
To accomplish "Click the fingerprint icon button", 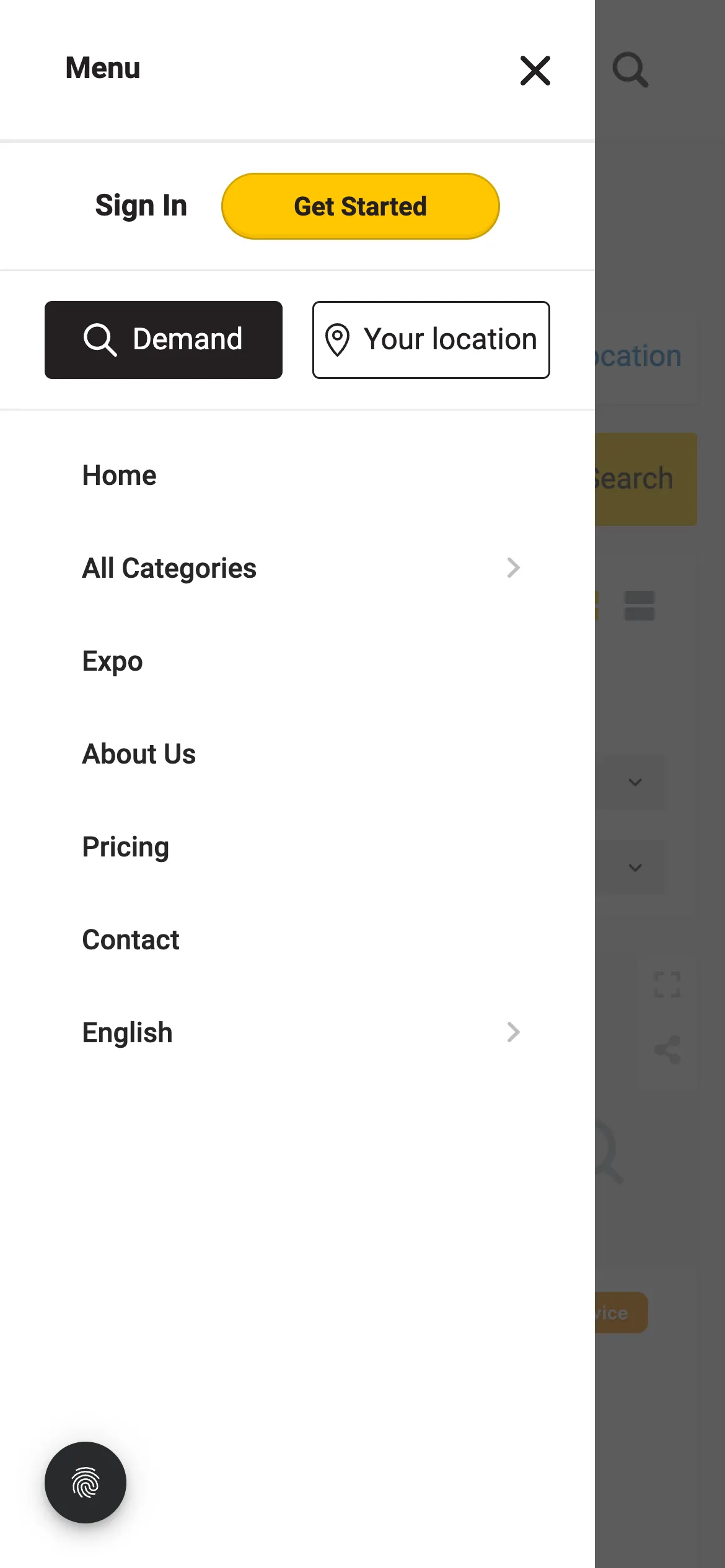I will pos(86,1482).
